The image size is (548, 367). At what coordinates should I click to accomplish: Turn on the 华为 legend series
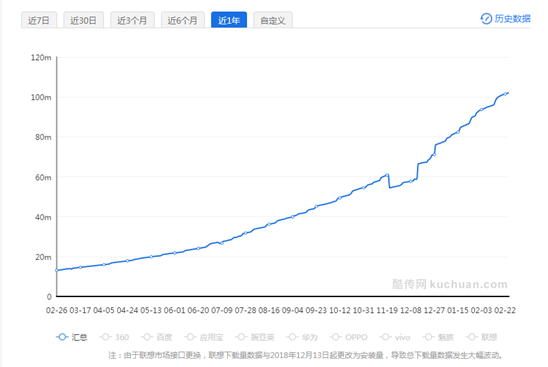click(x=302, y=337)
